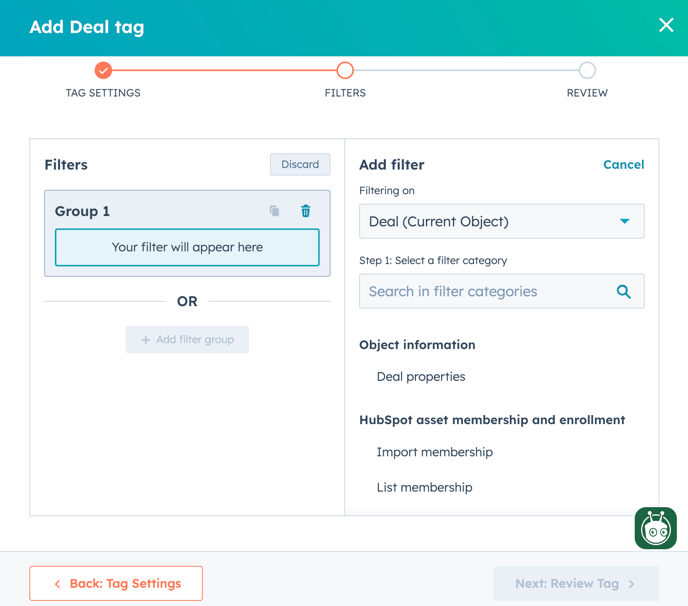The width and height of the screenshot is (688, 606).
Task: Click Next: Review Tag button
Action: (x=576, y=583)
